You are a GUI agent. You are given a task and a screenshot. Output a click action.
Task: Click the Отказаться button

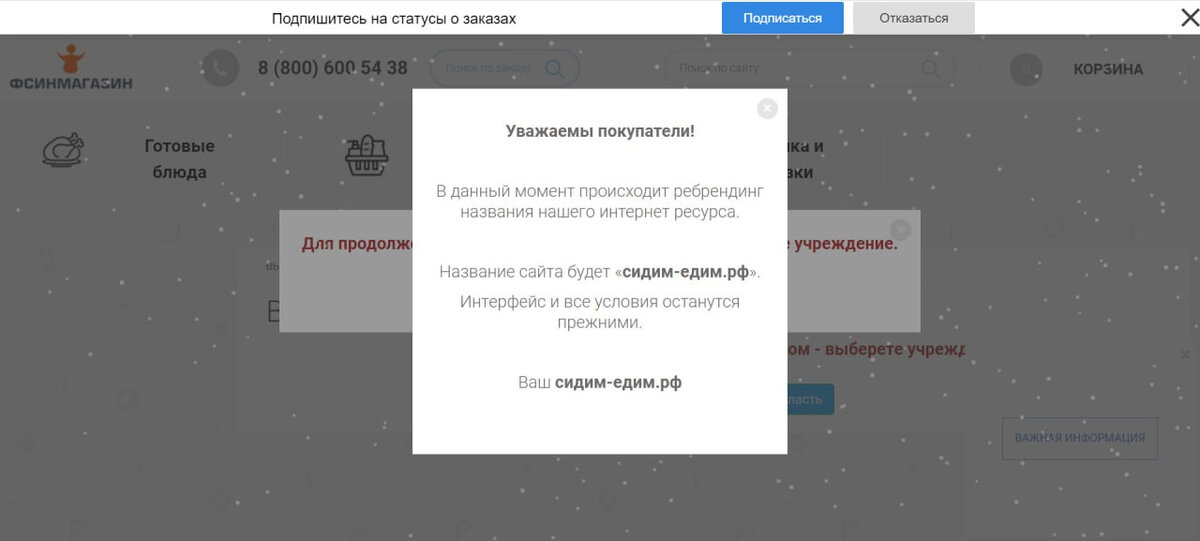pos(914,18)
